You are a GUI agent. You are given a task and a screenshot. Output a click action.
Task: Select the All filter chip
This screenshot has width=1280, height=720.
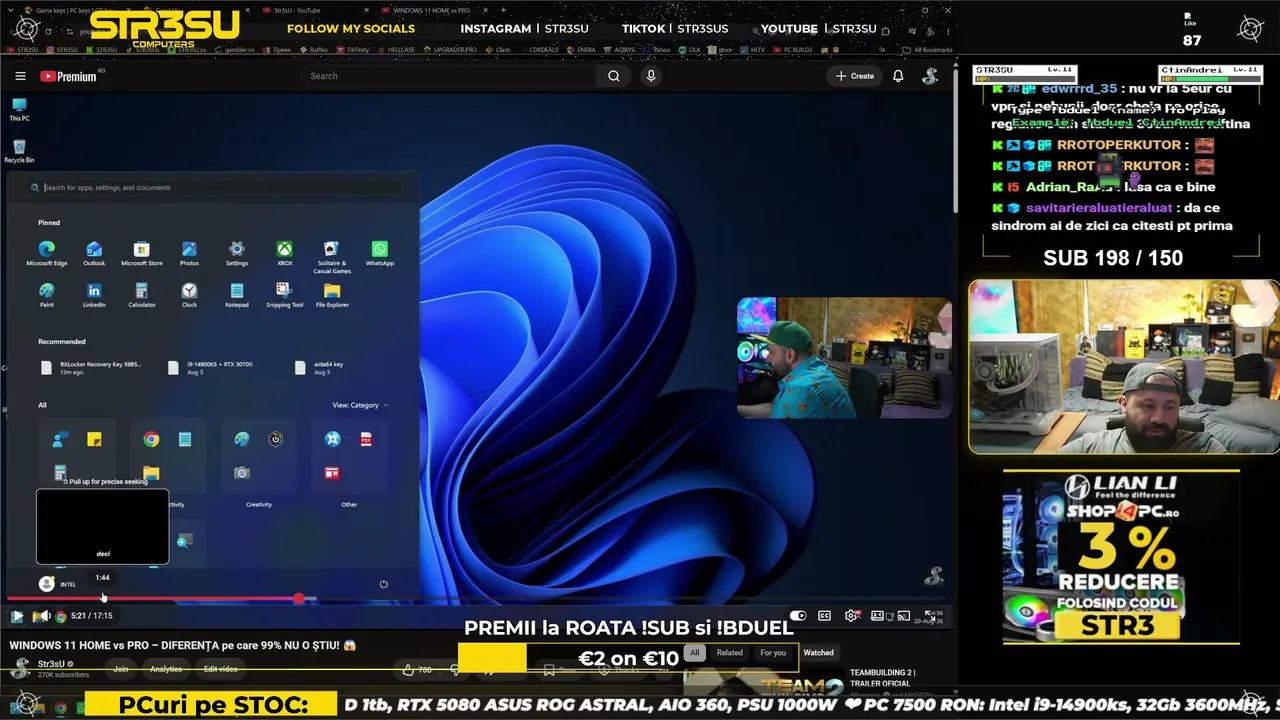(694, 653)
